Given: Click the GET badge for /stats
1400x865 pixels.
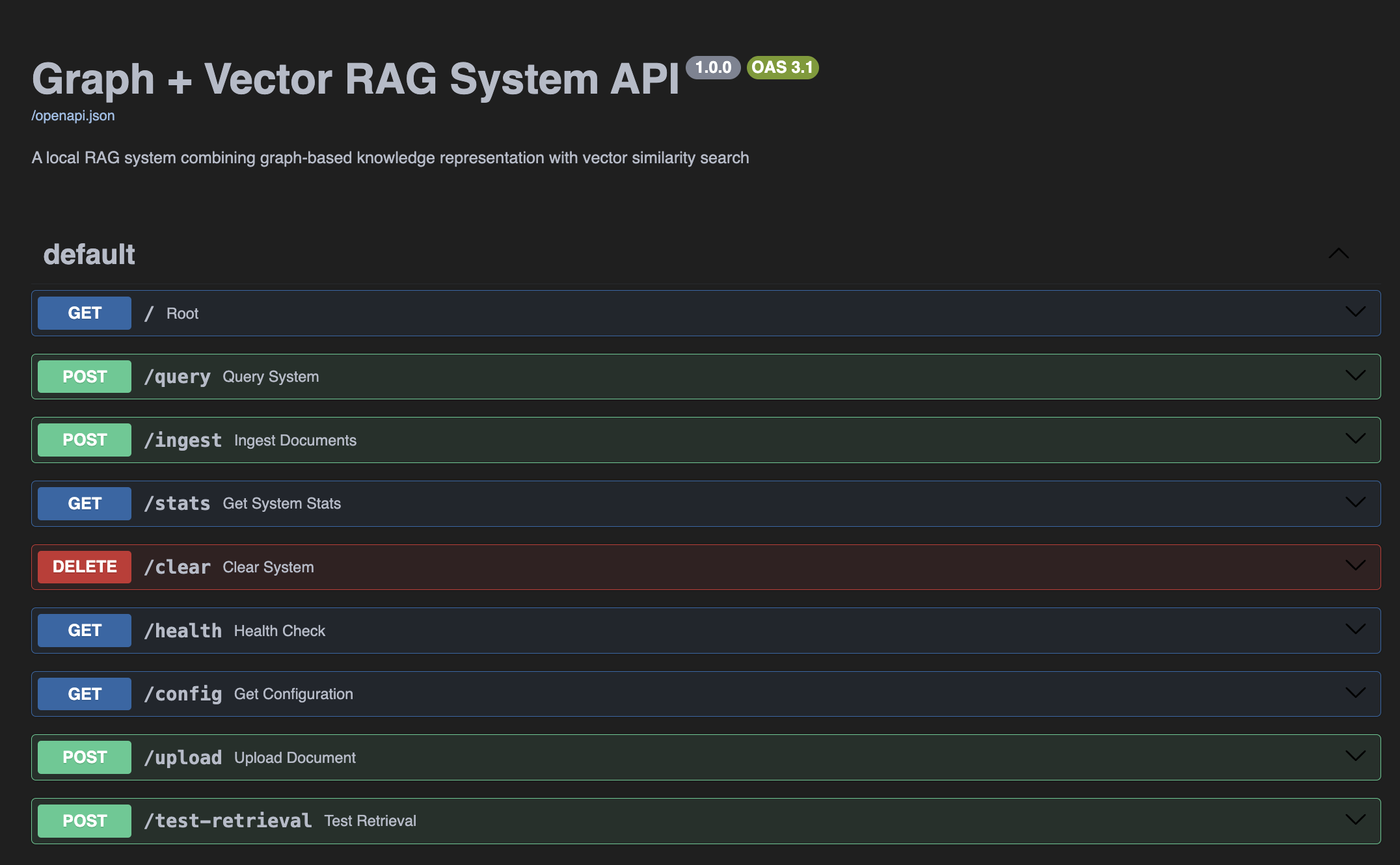Looking at the screenshot, I should [85, 503].
